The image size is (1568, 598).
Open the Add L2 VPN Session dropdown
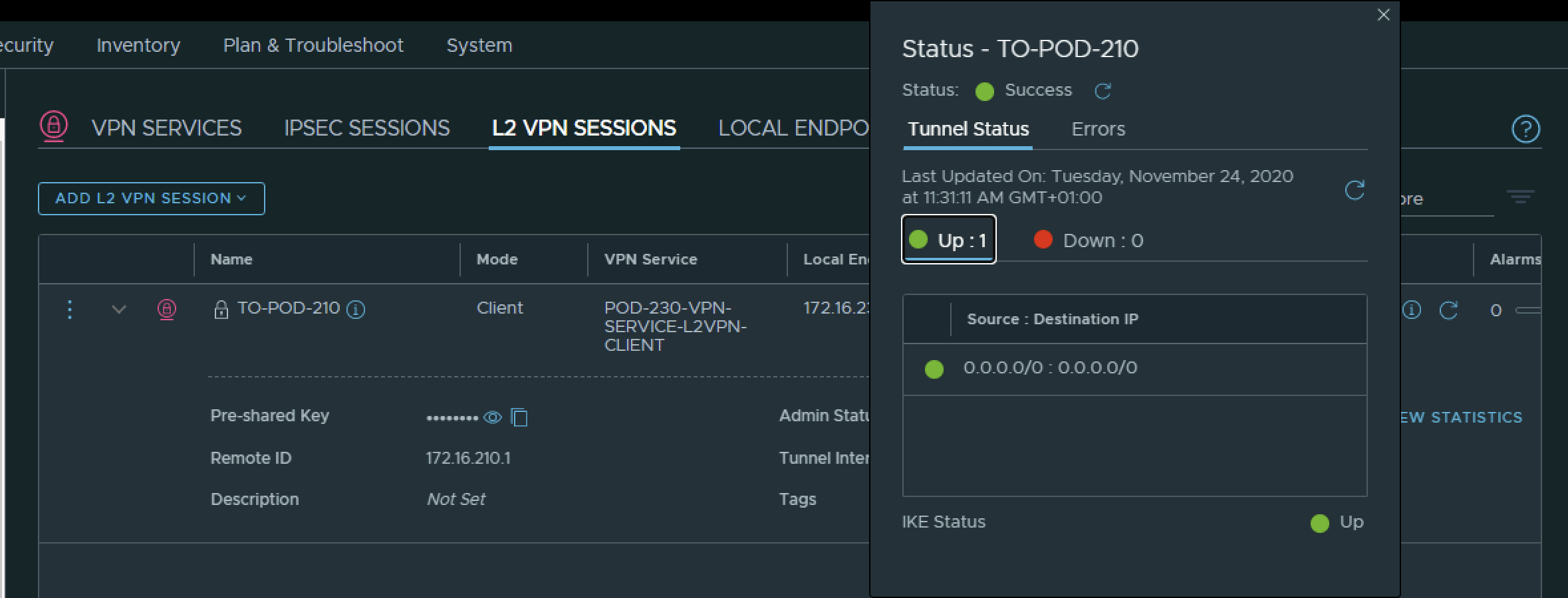tap(152, 199)
